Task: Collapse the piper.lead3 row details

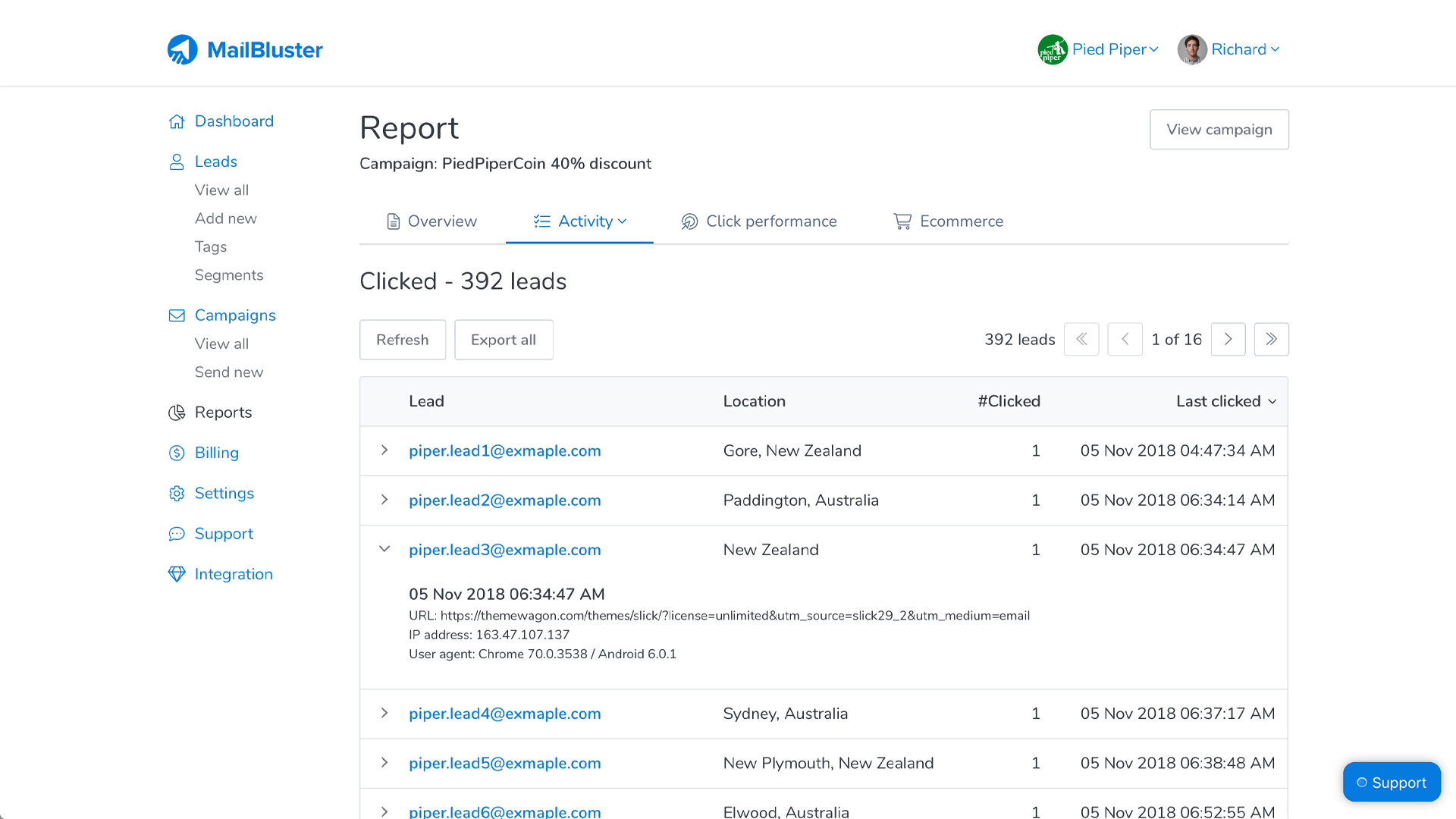Action: click(384, 549)
